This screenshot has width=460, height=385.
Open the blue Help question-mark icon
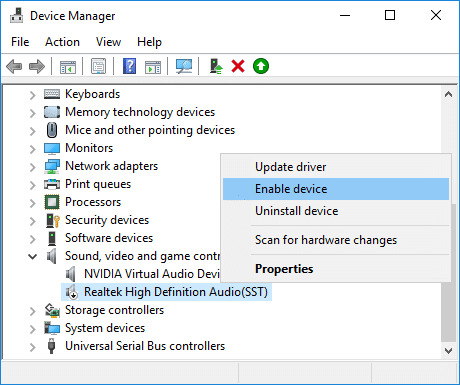click(129, 66)
